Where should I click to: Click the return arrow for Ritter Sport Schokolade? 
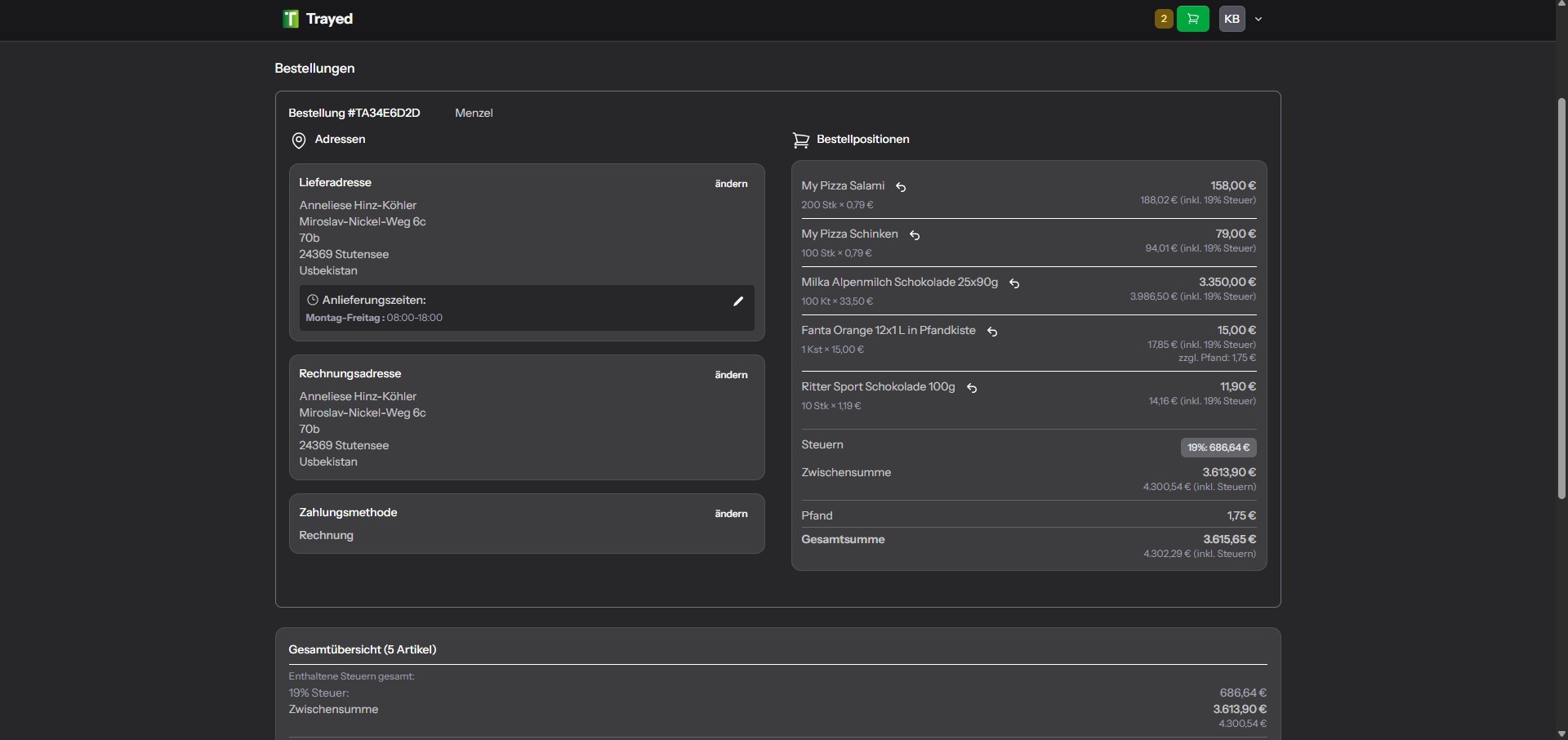click(972, 388)
